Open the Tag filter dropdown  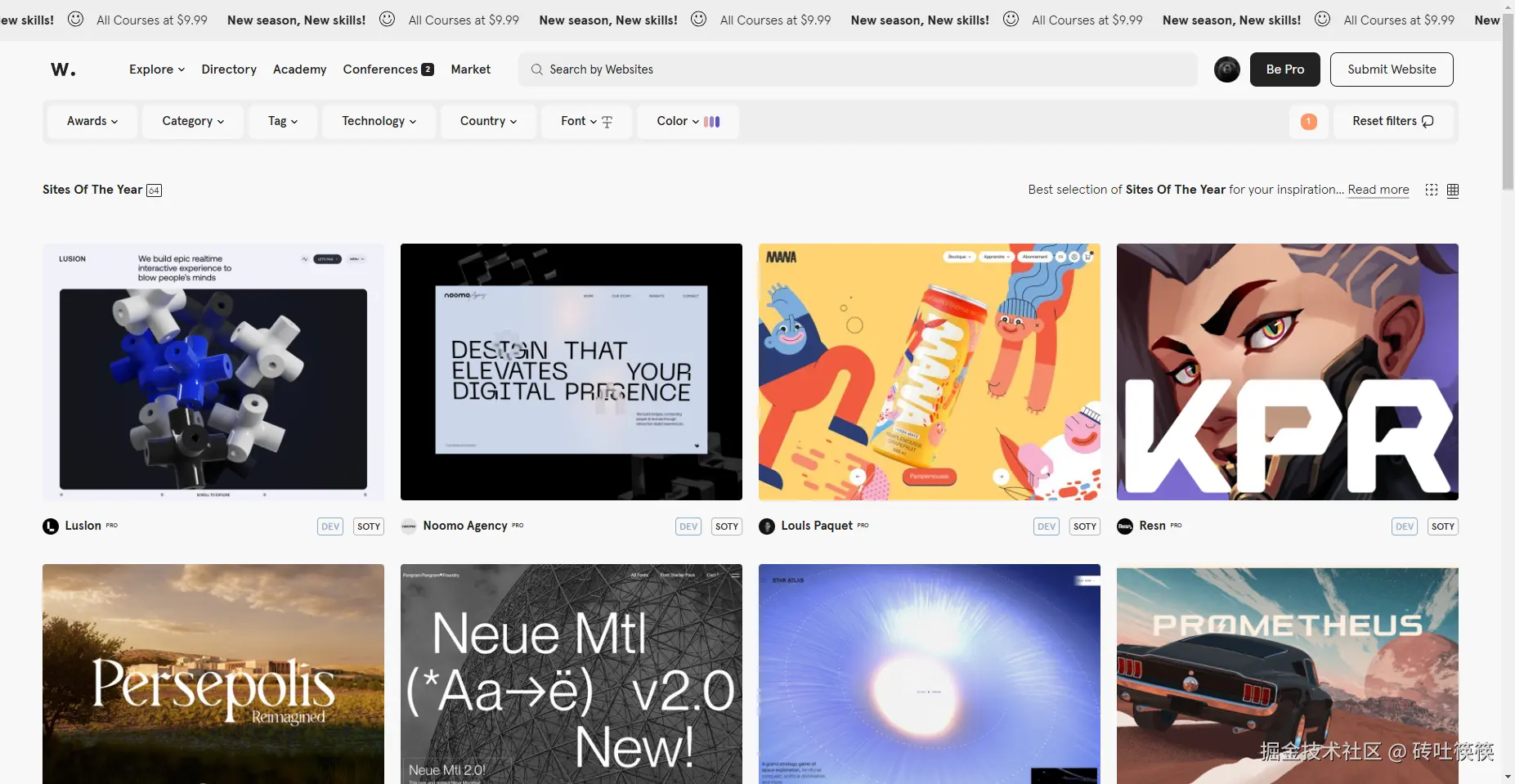[x=283, y=121]
